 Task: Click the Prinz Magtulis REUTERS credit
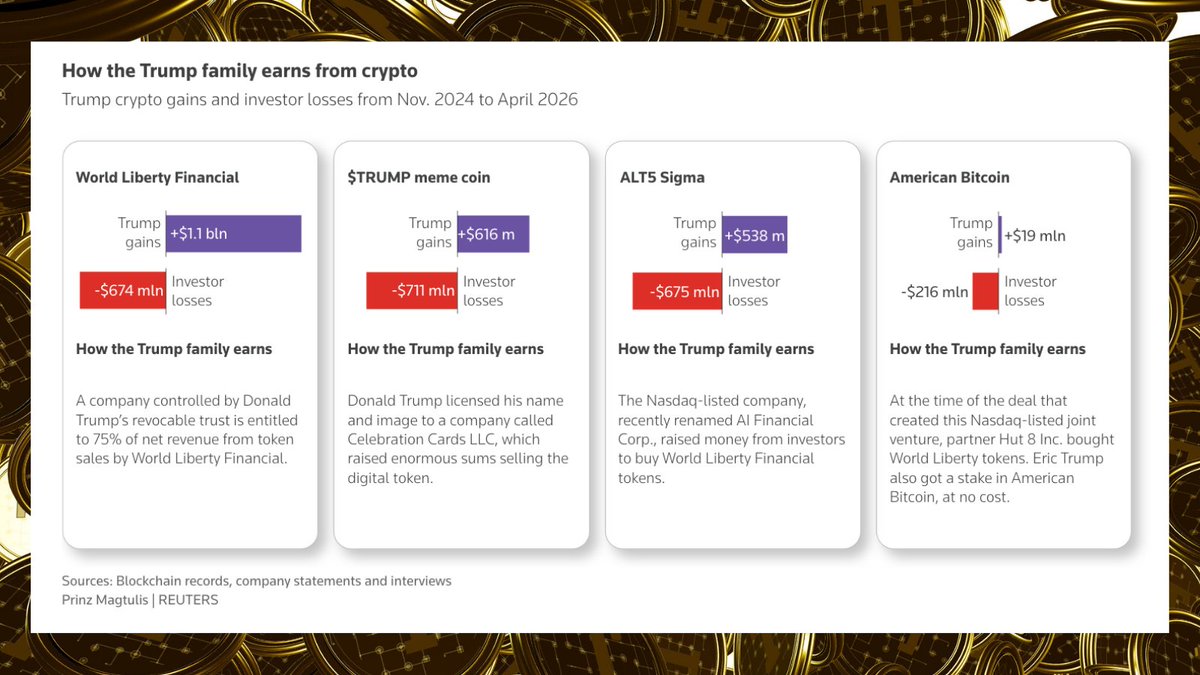(x=140, y=600)
